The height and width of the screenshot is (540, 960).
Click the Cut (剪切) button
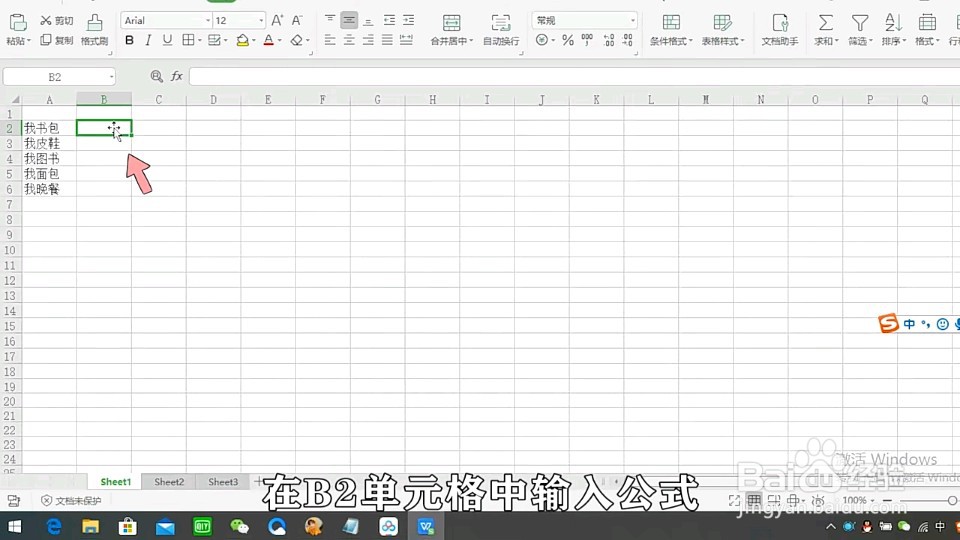56,21
